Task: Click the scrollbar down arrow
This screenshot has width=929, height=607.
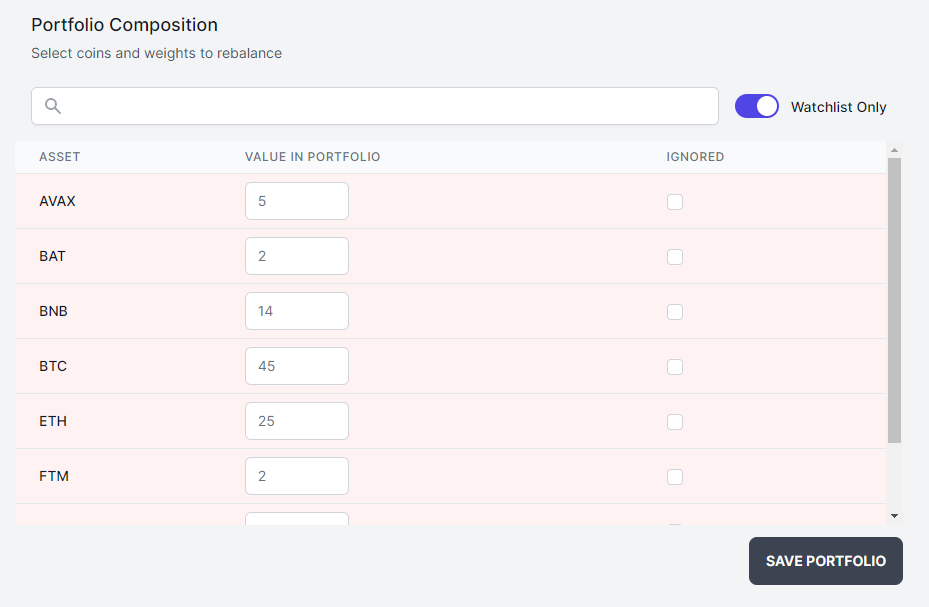Action: (894, 516)
